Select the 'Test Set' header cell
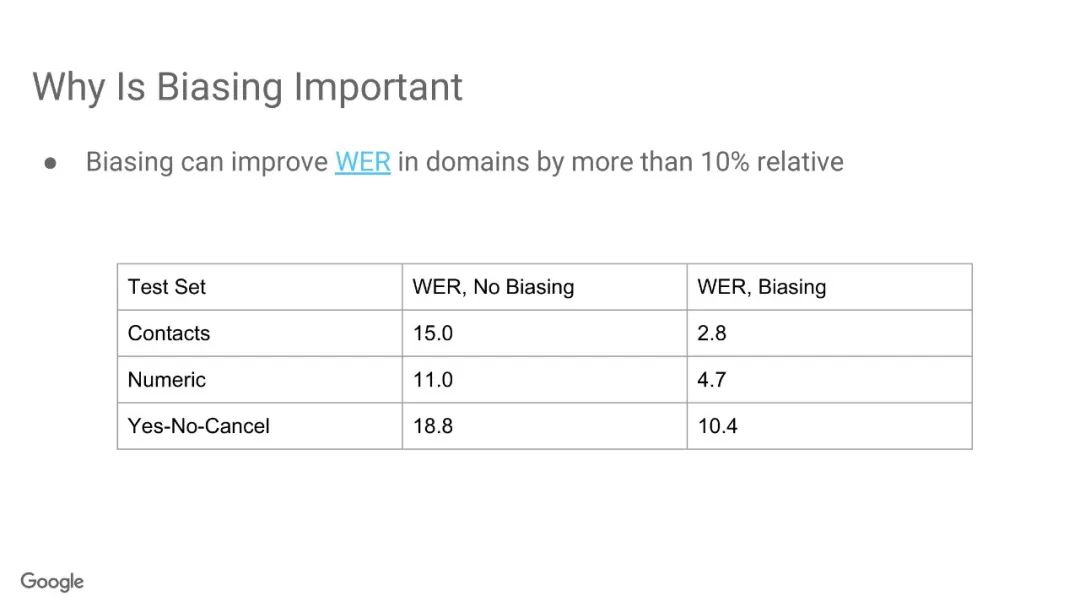Image resolution: width=1080 pixels, height=607 pixels. point(260,287)
